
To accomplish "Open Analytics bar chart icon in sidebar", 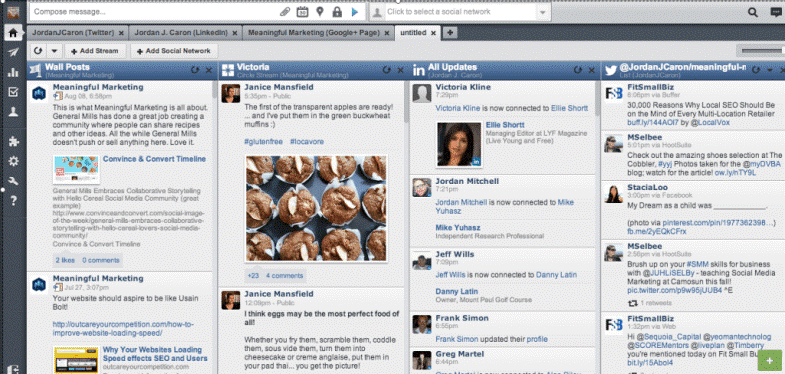I will coord(13,72).
